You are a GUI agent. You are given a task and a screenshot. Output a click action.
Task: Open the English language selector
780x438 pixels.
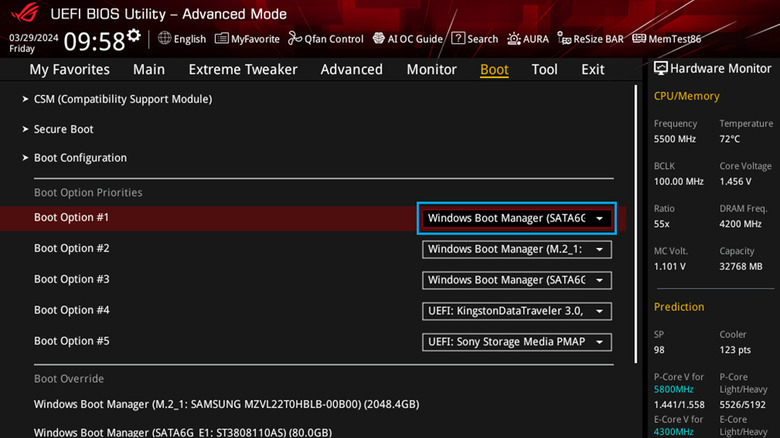[181, 39]
